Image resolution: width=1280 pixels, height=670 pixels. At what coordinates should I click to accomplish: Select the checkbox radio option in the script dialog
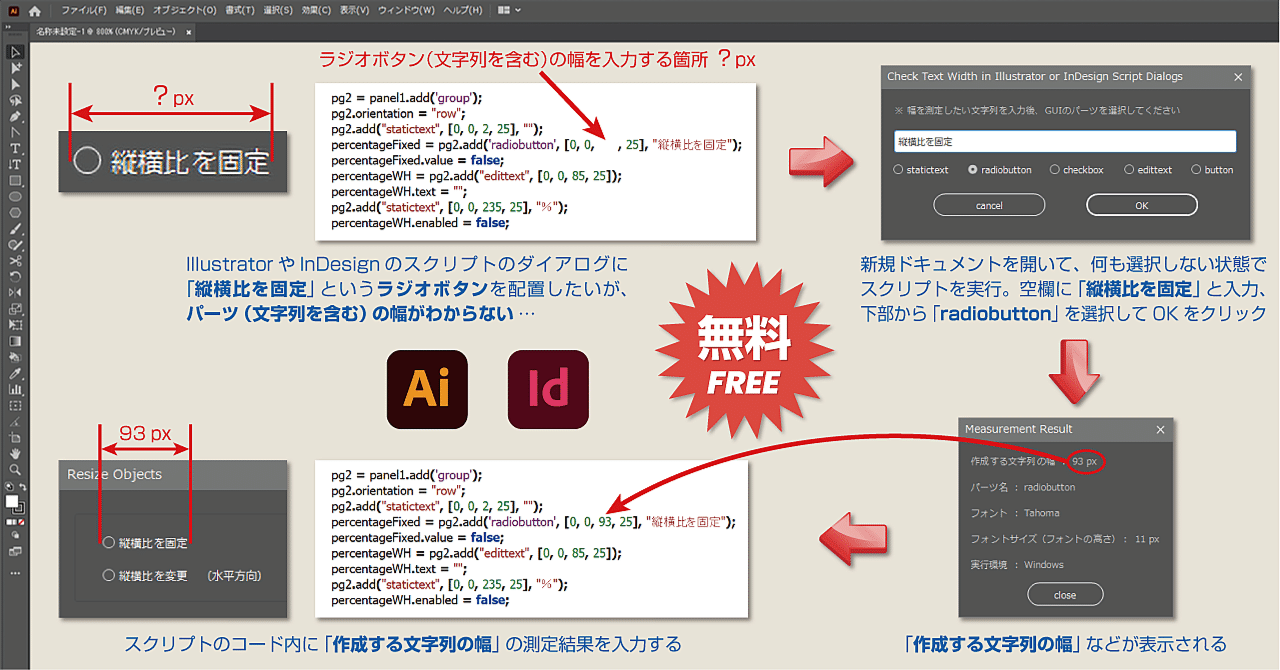1055,170
